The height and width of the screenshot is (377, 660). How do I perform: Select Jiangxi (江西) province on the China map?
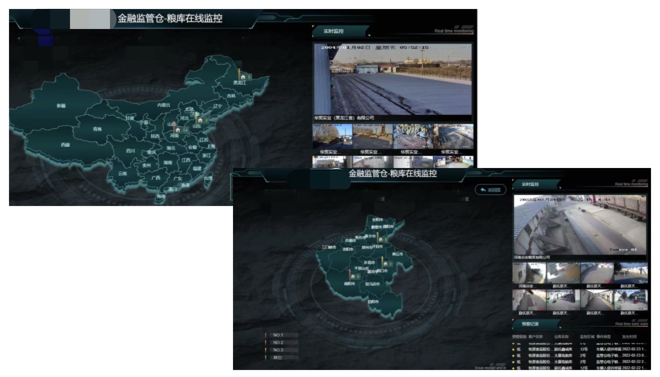click(x=186, y=160)
